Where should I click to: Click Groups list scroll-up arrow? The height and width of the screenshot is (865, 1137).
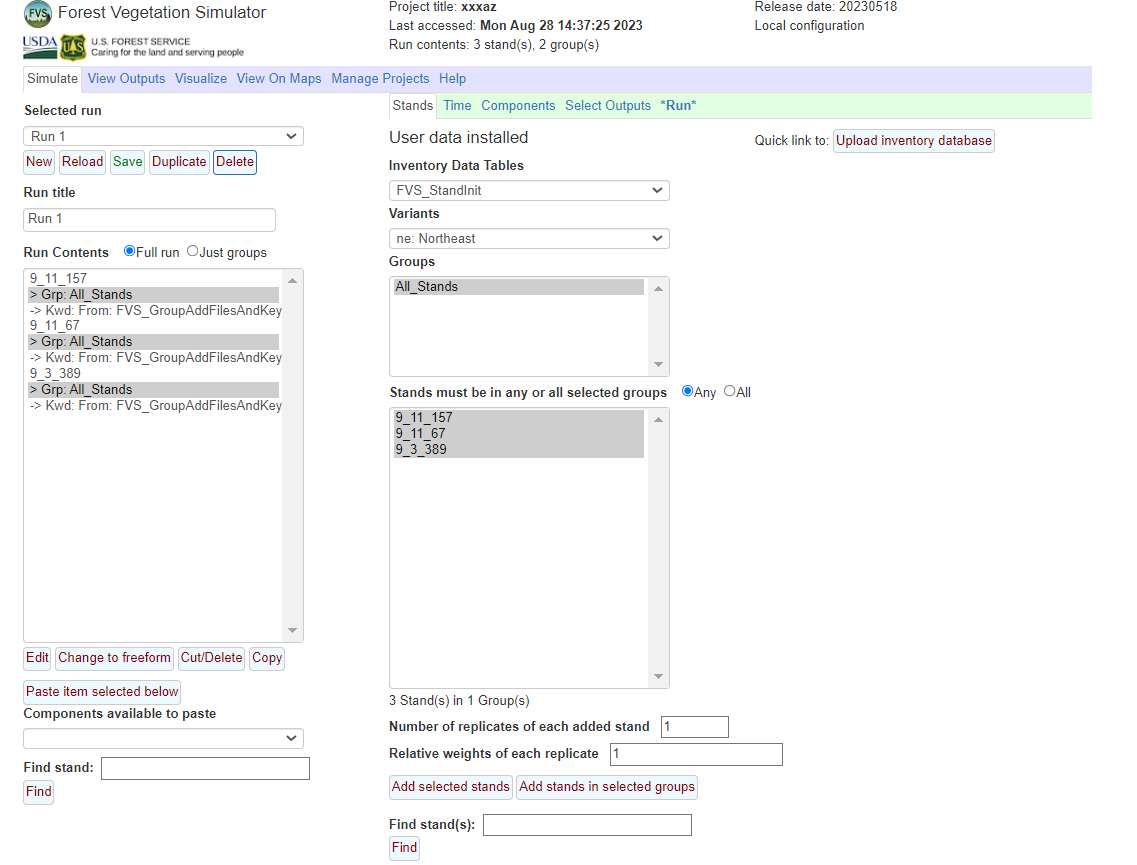click(x=658, y=289)
